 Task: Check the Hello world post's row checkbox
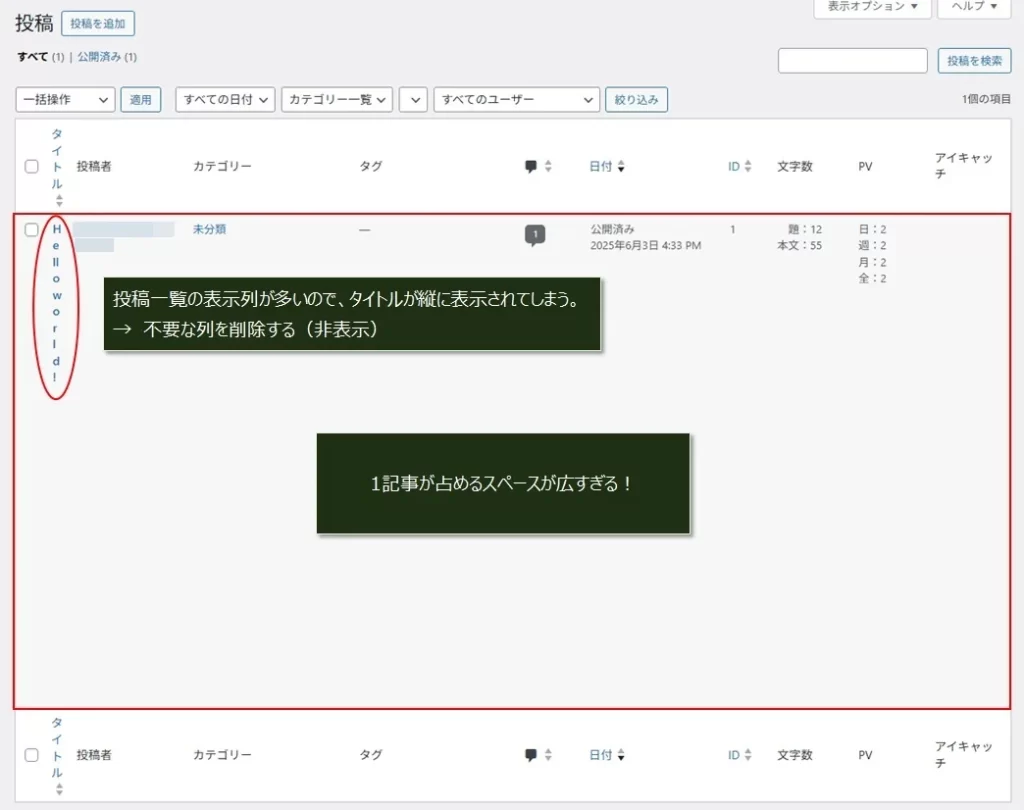coord(31,229)
